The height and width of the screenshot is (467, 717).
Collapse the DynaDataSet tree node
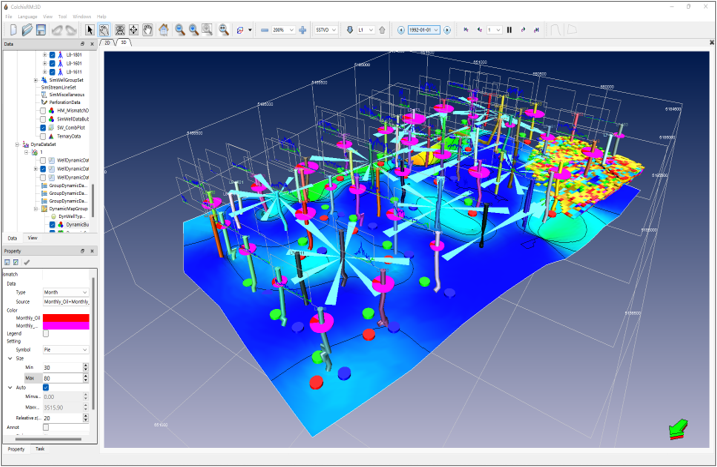point(17,145)
